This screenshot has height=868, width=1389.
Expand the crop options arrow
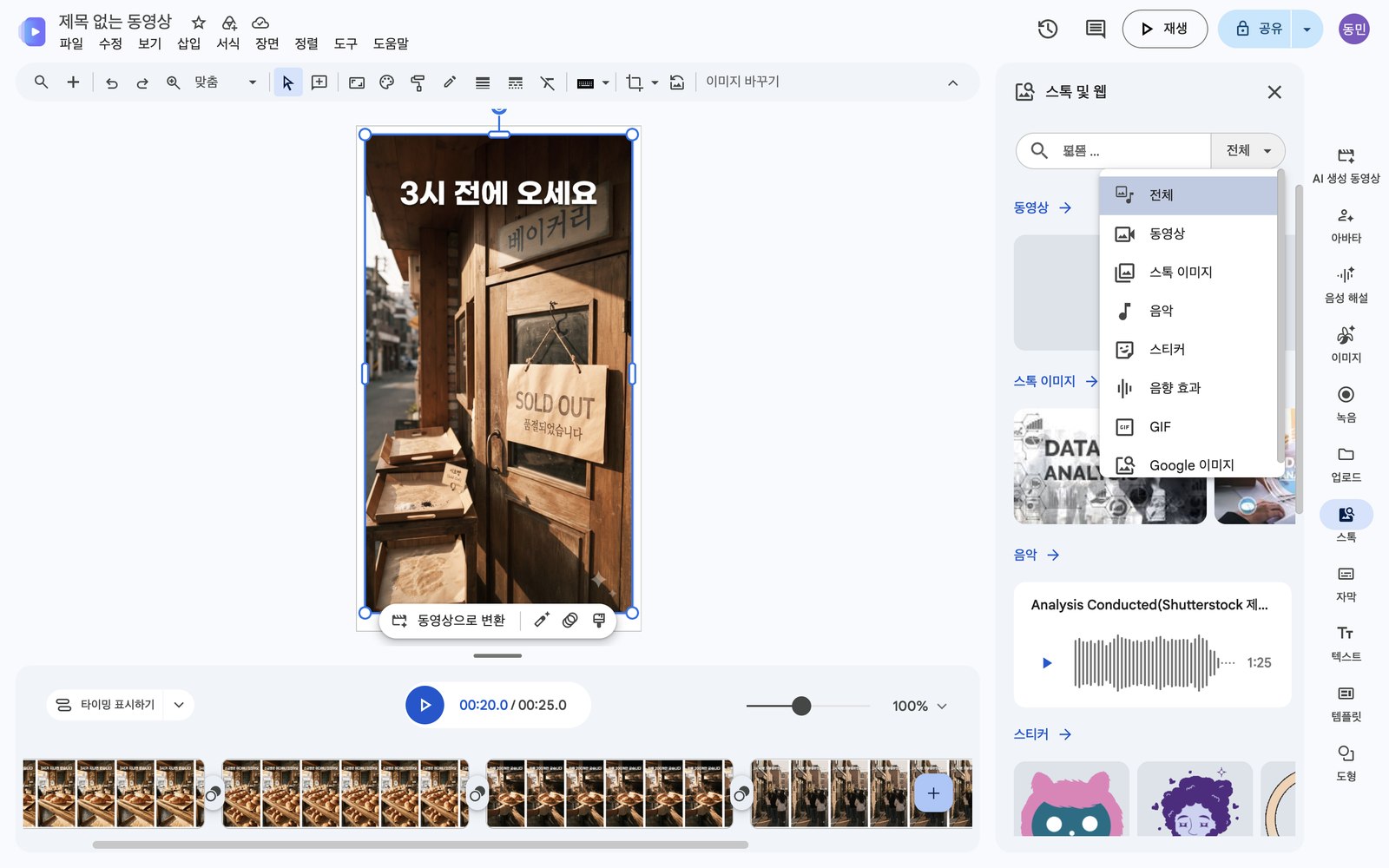point(655,83)
